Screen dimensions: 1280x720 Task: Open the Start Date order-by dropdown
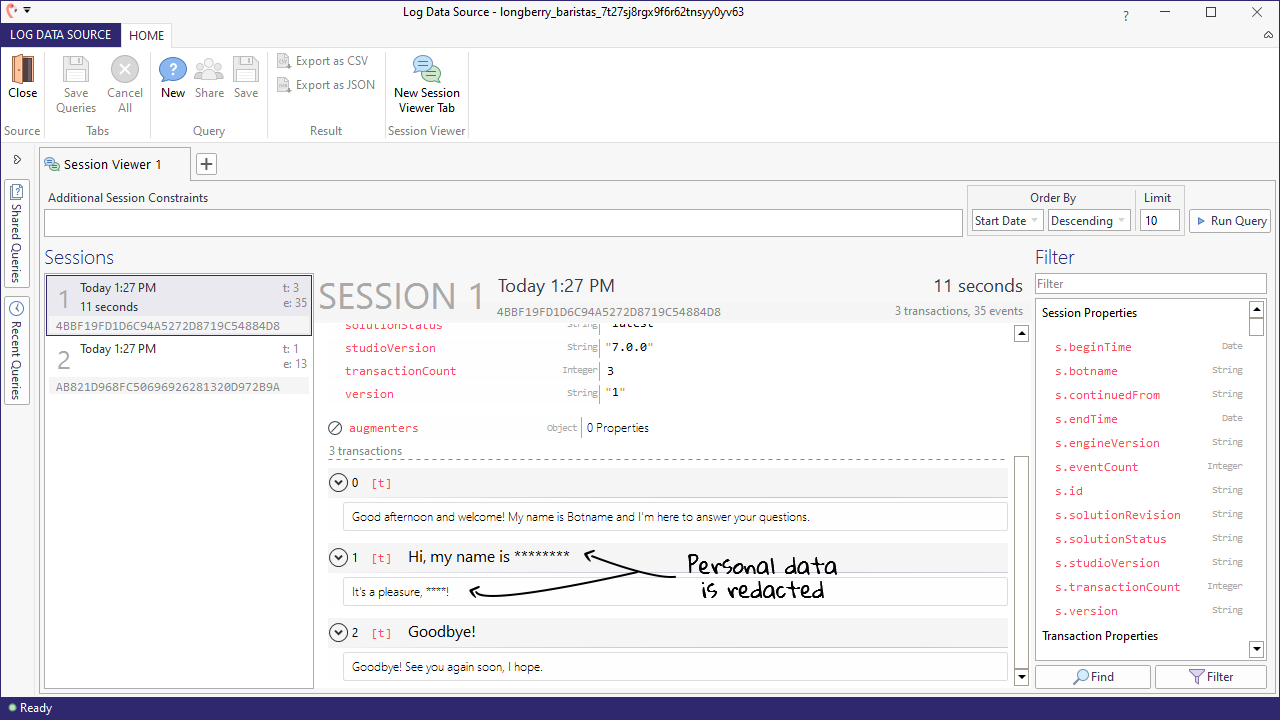(x=1007, y=221)
